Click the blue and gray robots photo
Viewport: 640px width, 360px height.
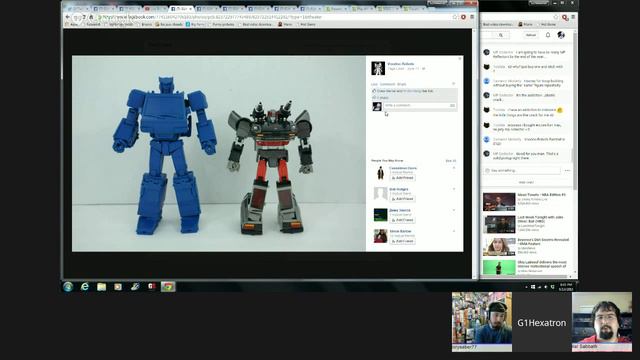pyautogui.click(x=219, y=153)
